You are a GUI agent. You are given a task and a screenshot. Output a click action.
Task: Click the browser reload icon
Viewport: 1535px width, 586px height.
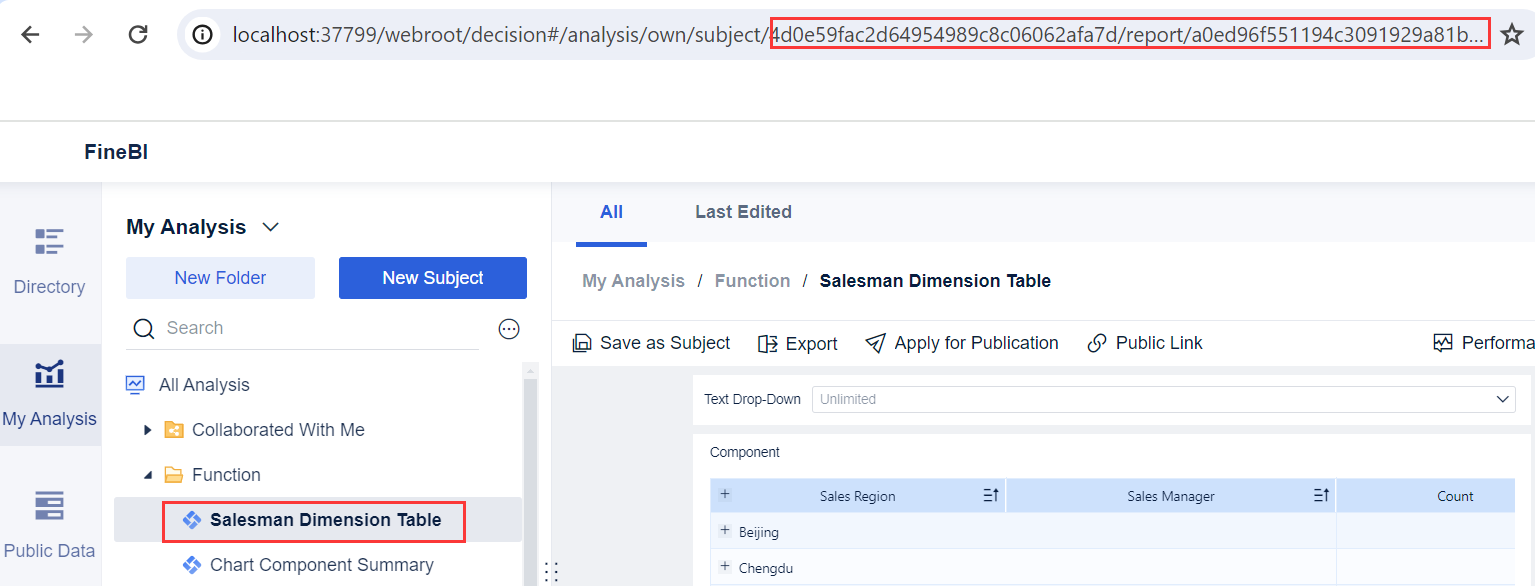tap(138, 35)
